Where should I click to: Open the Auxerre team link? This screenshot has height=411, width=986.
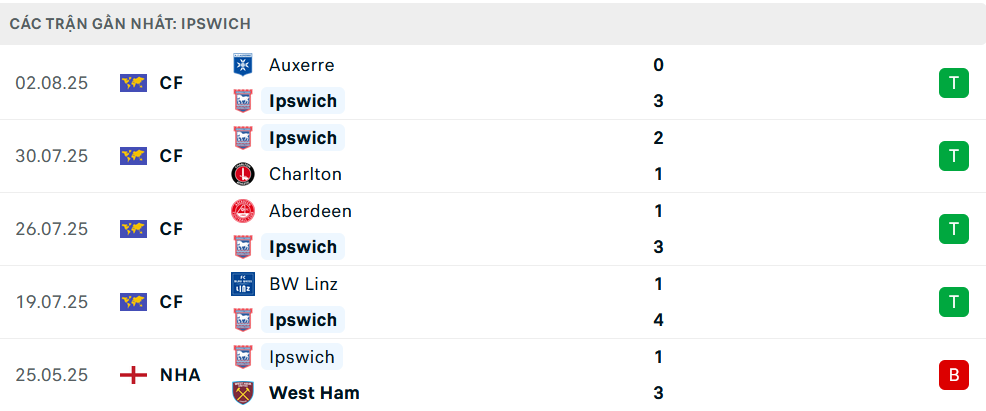click(301, 65)
